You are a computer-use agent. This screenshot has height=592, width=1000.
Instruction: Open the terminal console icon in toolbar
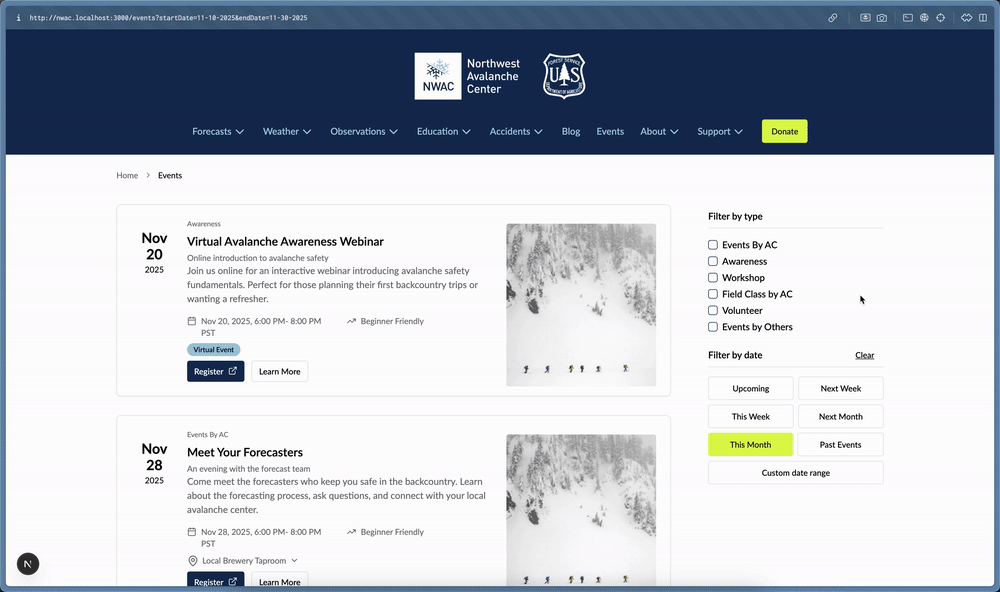(x=908, y=18)
